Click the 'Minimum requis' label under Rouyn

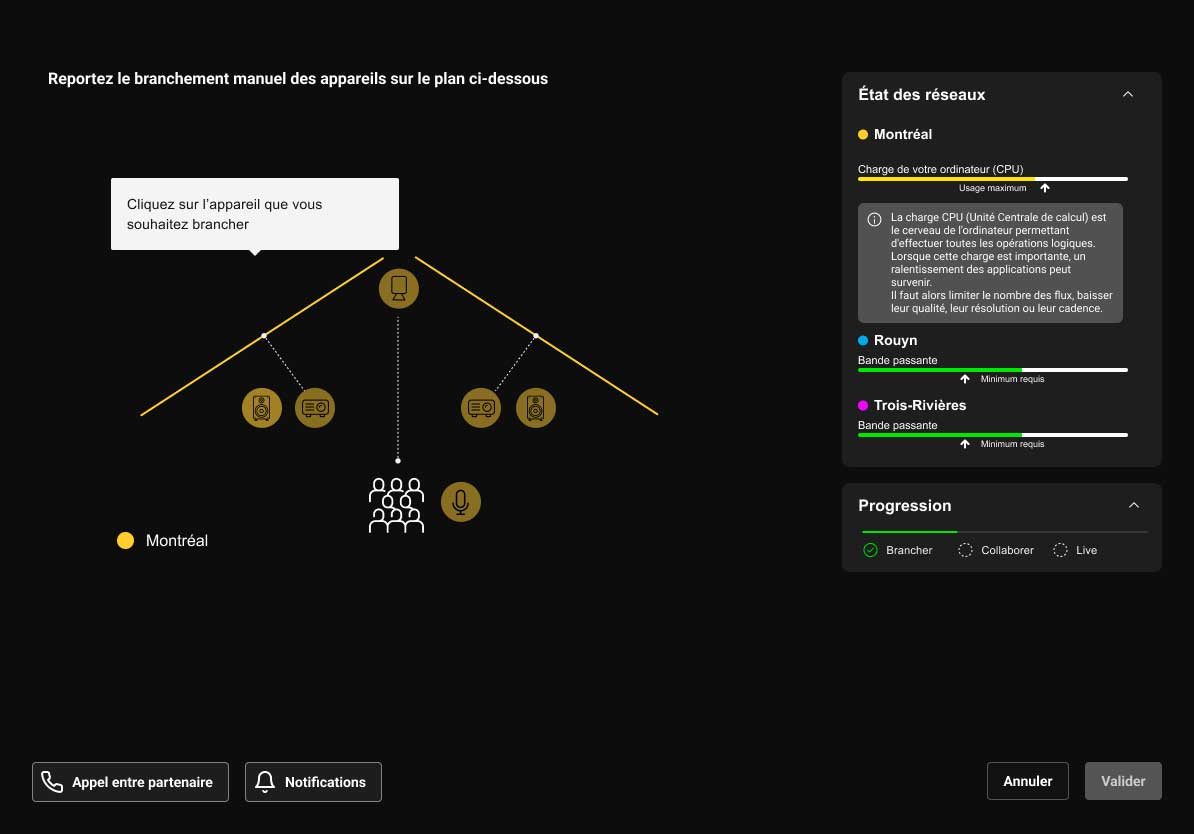(x=1012, y=379)
